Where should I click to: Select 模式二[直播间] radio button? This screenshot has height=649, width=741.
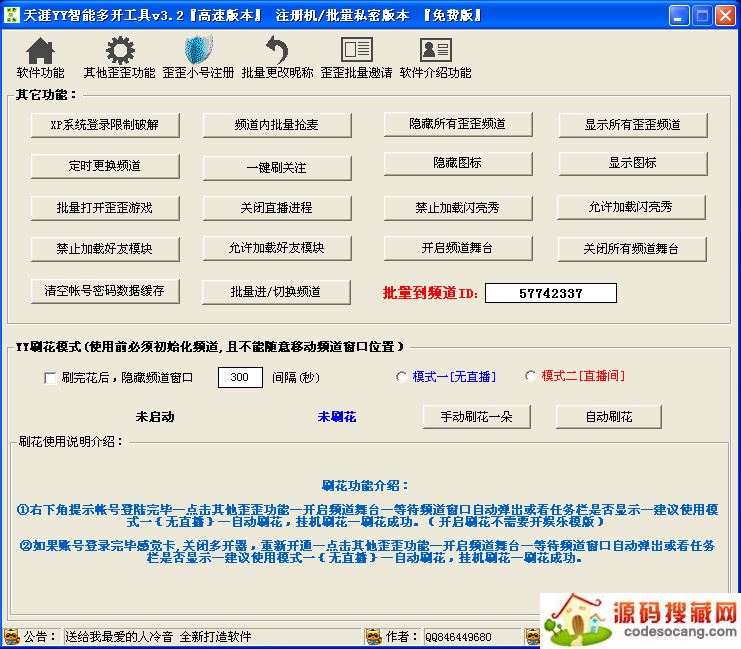point(530,377)
